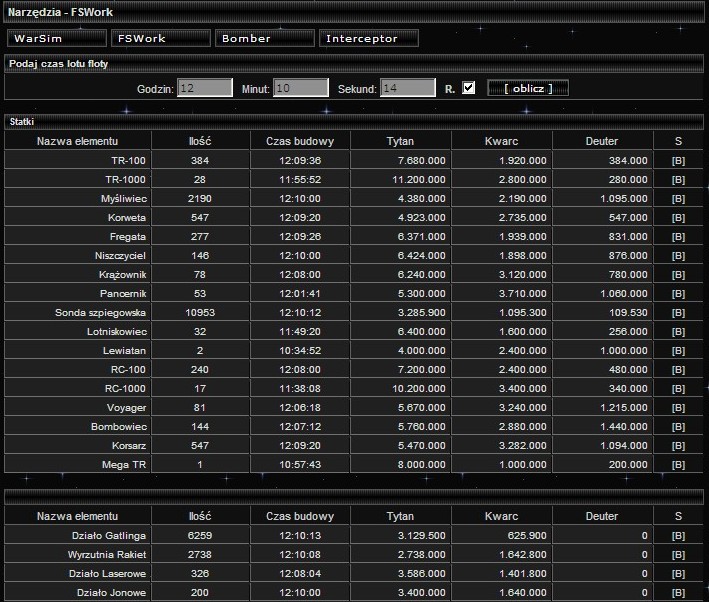Click the Minut minutes input field
709x602 pixels.
(300, 88)
